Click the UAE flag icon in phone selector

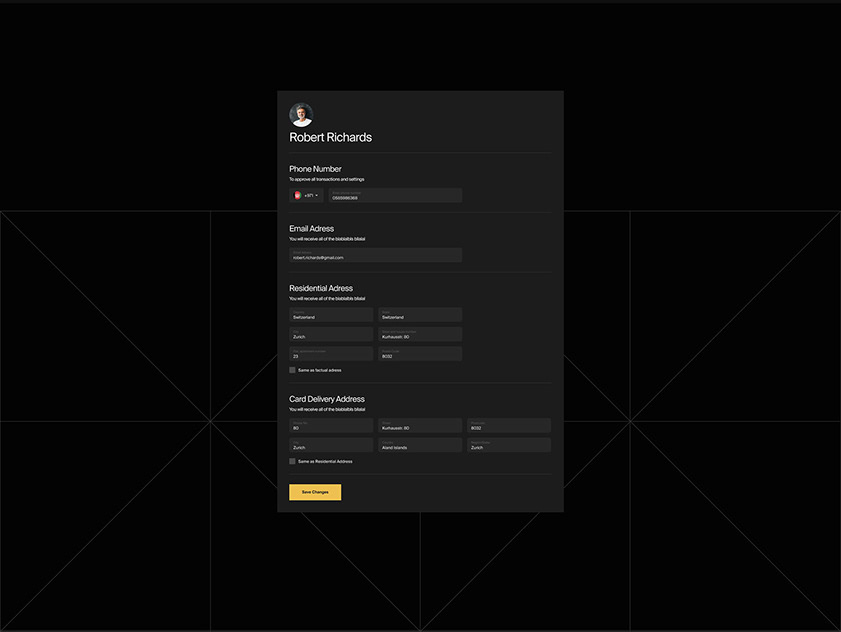297,195
